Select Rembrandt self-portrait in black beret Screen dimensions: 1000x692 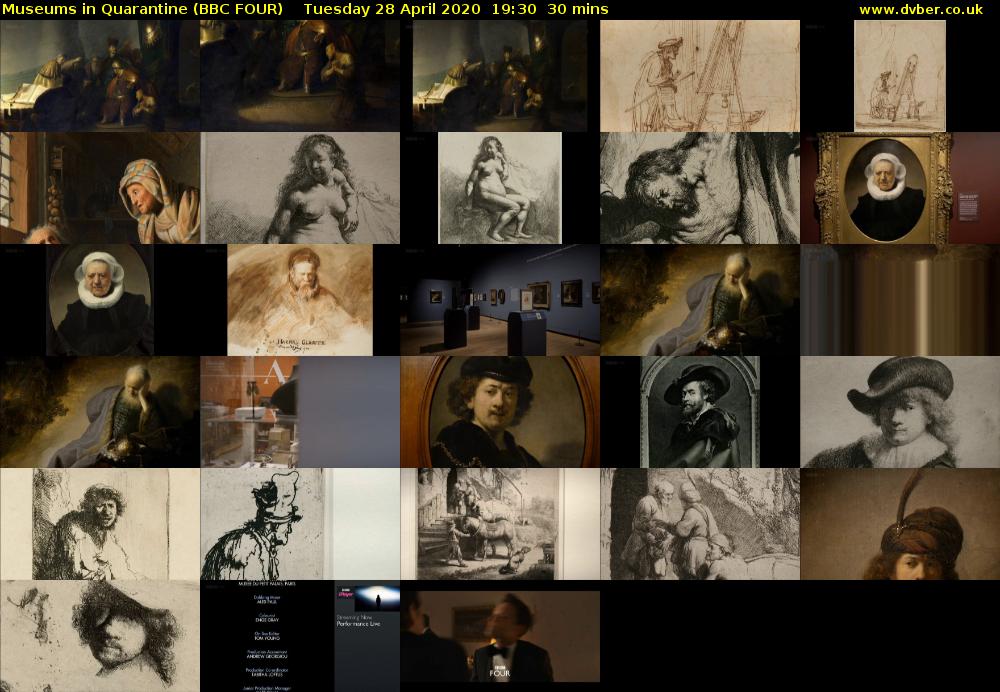(x=500, y=412)
